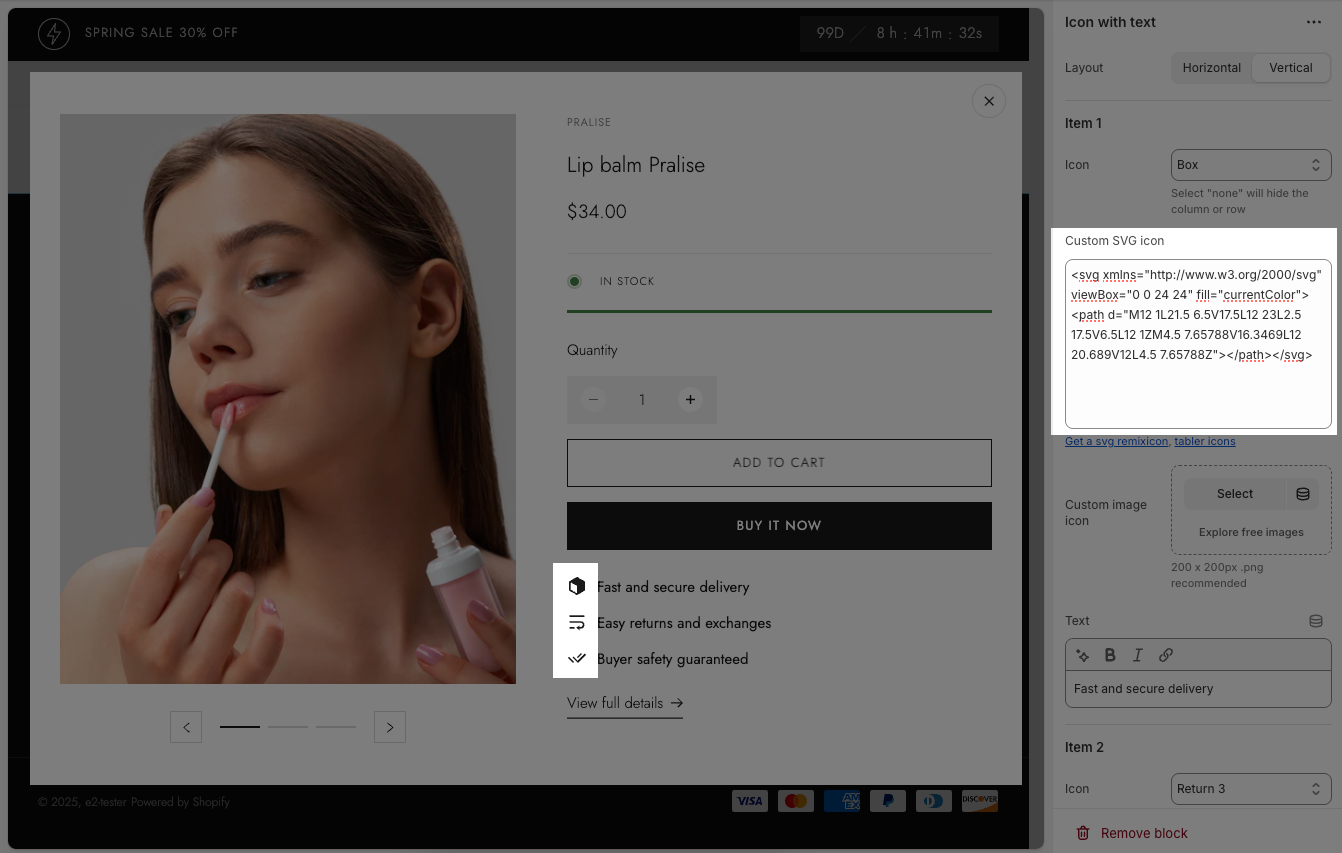Image resolution: width=1342 pixels, height=853 pixels.
Task: Click the dynamic source icon next to Select
Action: click(1303, 494)
